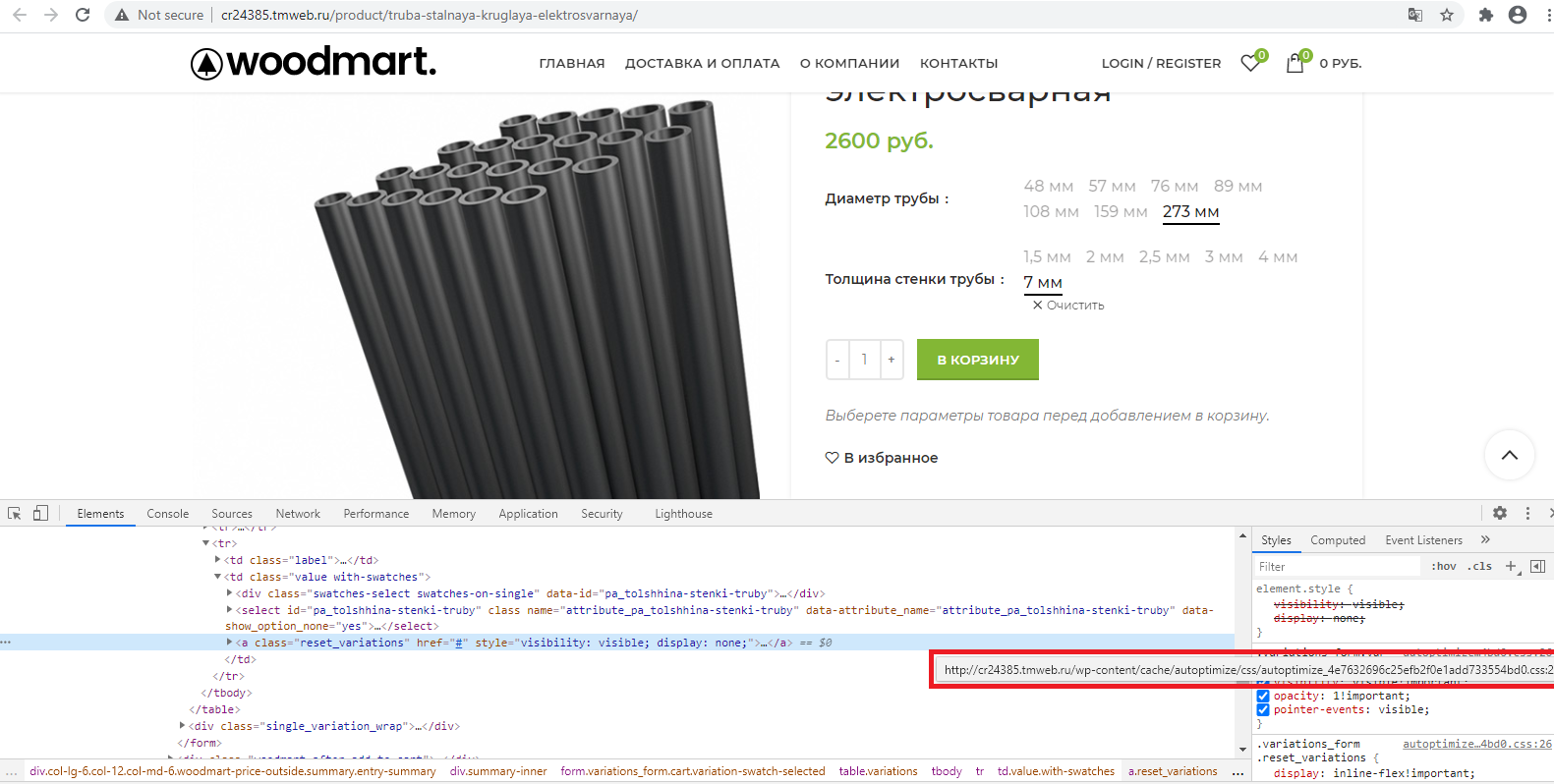Bookmark this page with the star
The height and width of the screenshot is (784, 1554).
[x=1447, y=15]
